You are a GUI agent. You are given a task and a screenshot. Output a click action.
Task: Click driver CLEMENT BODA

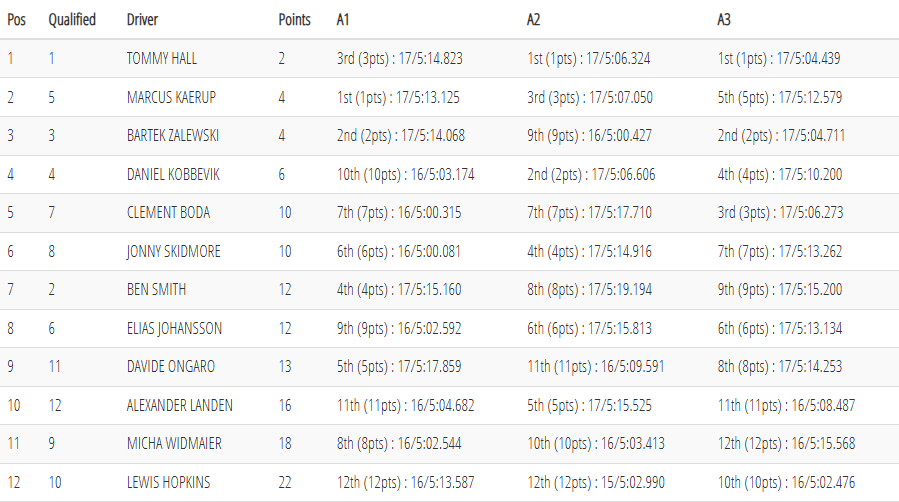click(x=168, y=213)
